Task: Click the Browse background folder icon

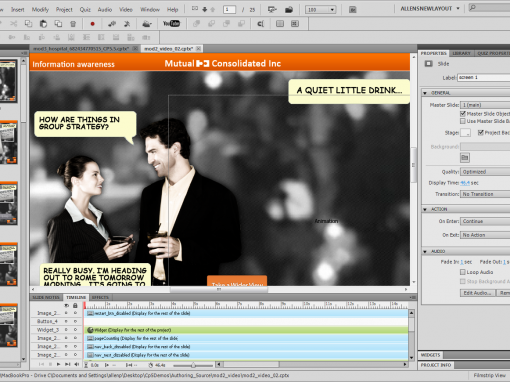Action: 465,157
